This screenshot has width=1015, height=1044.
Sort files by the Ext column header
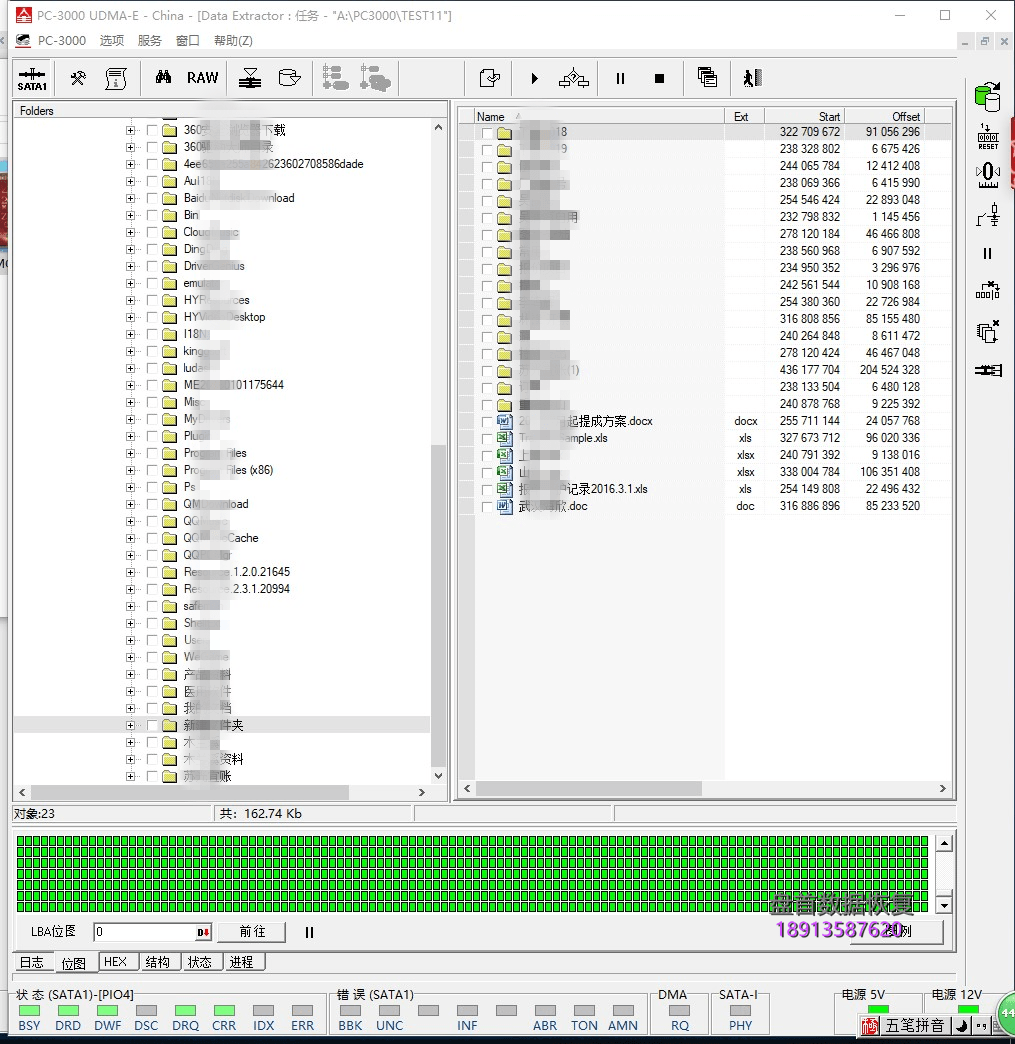point(744,117)
